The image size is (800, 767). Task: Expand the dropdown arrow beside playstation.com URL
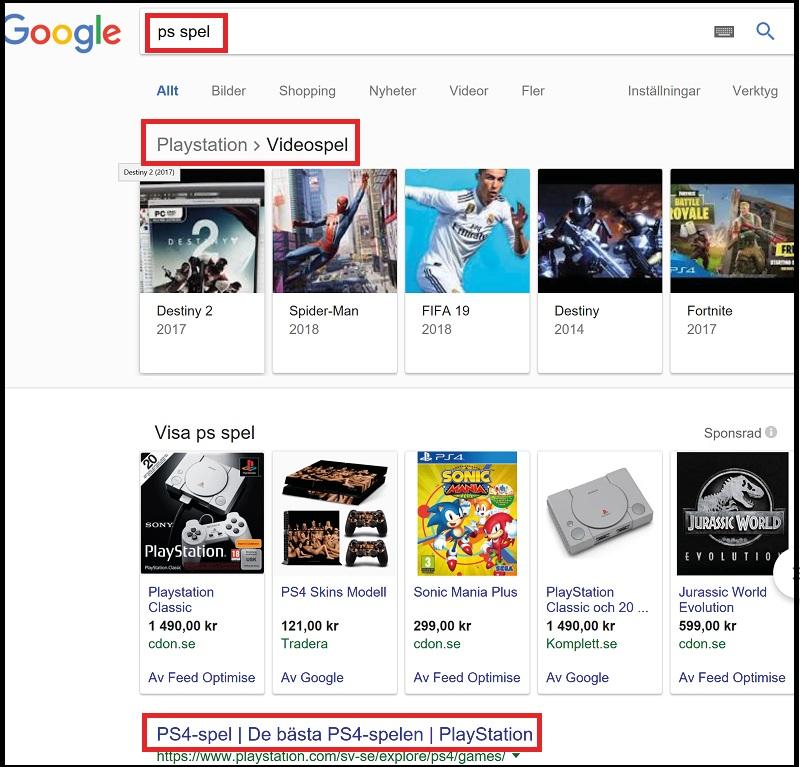[x=516, y=756]
